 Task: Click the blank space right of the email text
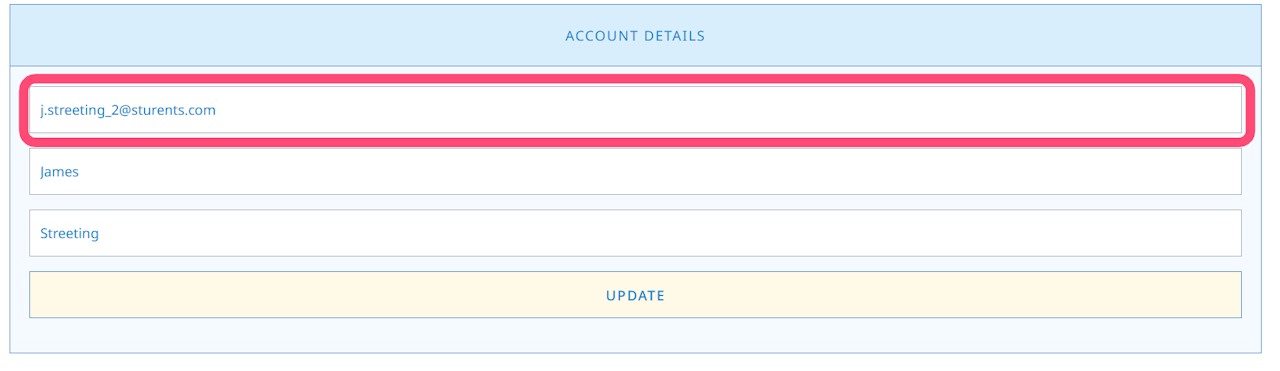point(730,110)
